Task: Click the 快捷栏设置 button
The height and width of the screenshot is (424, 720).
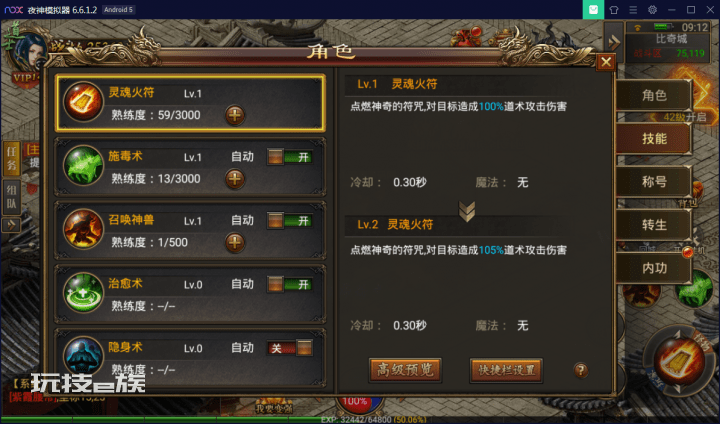Action: click(506, 370)
